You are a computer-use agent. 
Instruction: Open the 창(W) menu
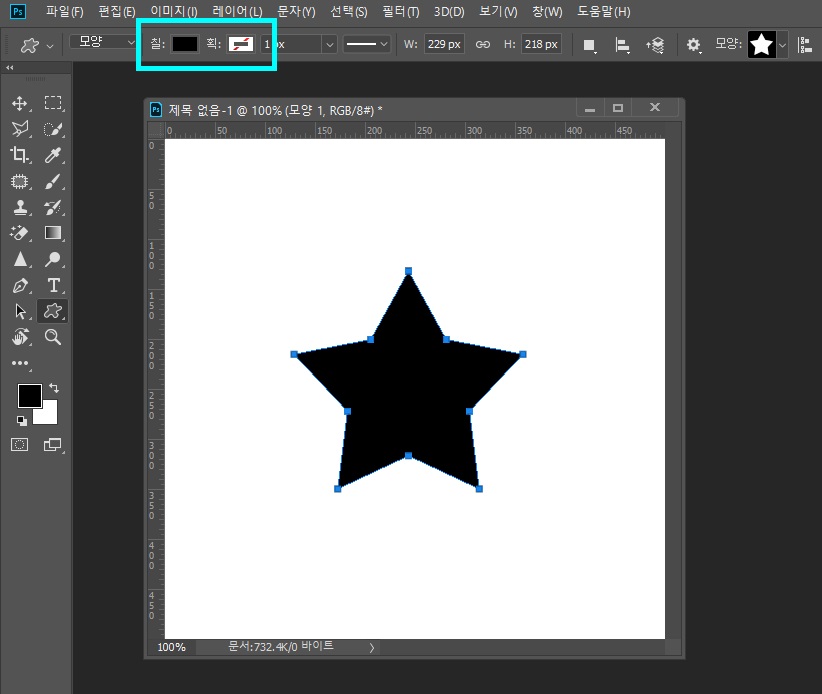[x=547, y=12]
